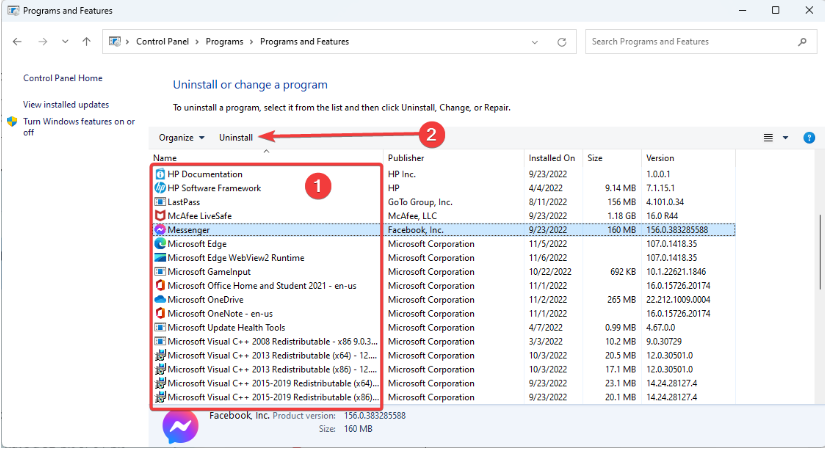Image resolution: width=825 pixels, height=449 pixels.
Task: Expand the view options dropdown arrow
Action: click(x=785, y=138)
